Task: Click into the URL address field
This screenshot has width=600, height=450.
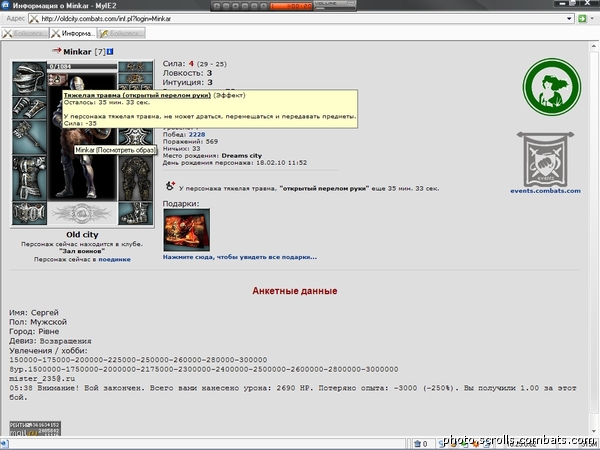Action: pyautogui.click(x=300, y=18)
